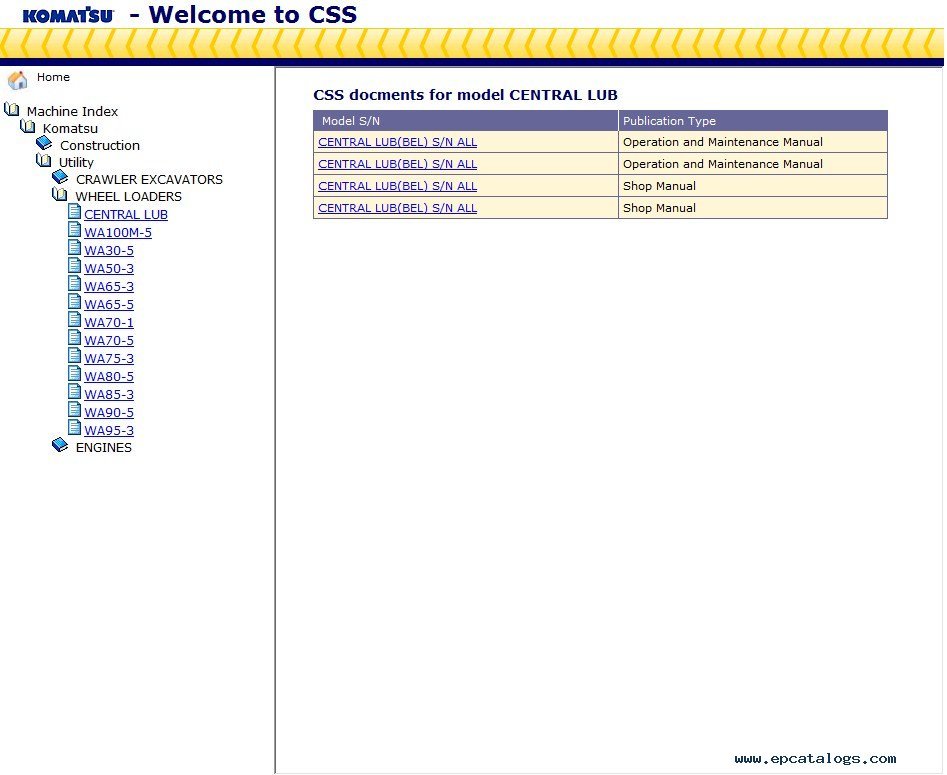Open the WA65-5 model link
The width and height of the screenshot is (947, 775).
[x=109, y=305]
